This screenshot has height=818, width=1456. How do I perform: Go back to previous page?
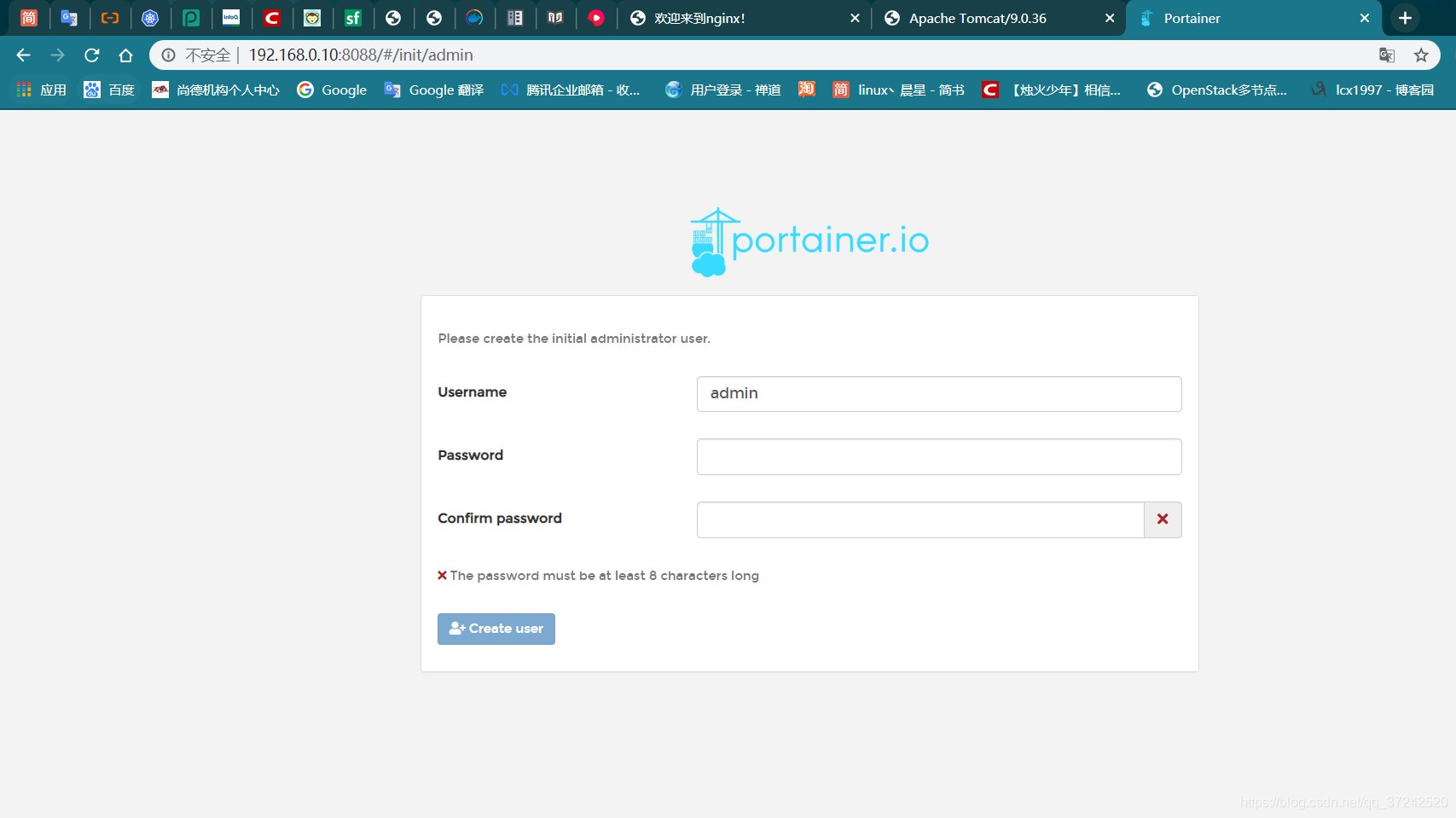tap(23, 55)
